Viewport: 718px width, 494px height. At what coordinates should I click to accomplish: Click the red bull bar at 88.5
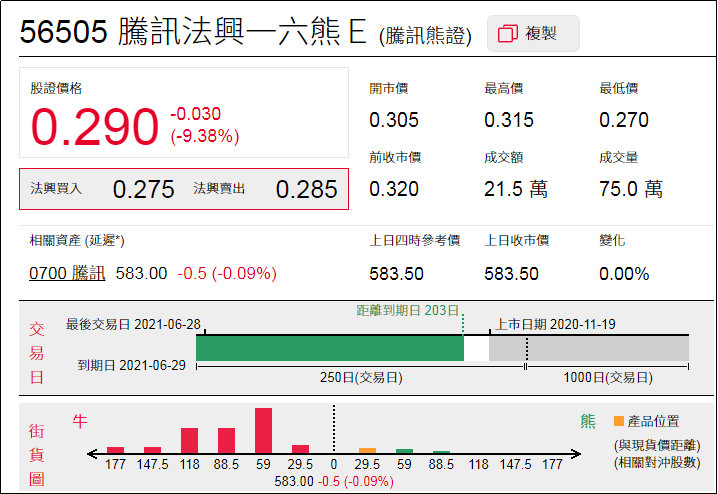[226, 440]
